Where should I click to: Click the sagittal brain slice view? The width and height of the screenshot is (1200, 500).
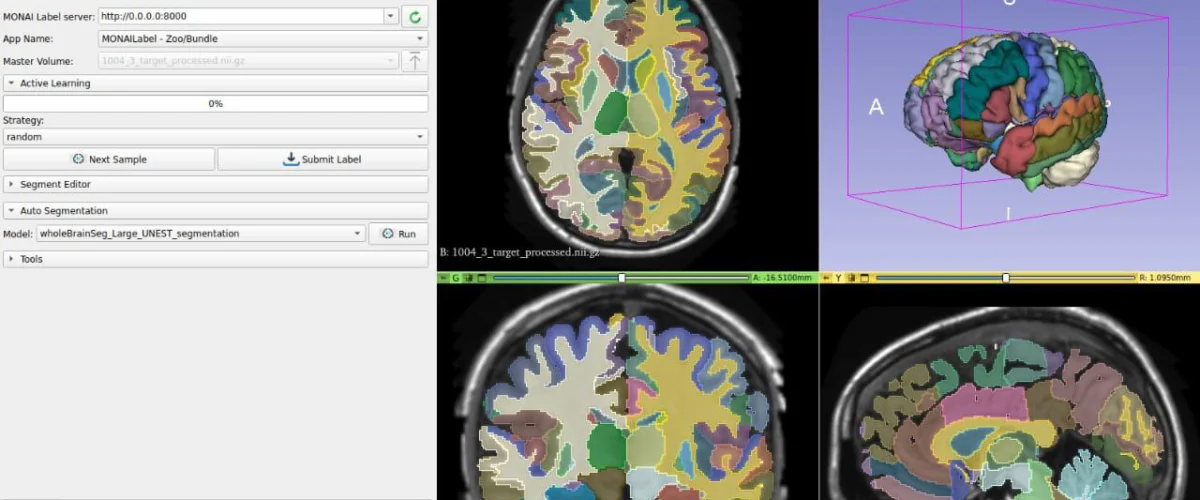tap(1009, 392)
